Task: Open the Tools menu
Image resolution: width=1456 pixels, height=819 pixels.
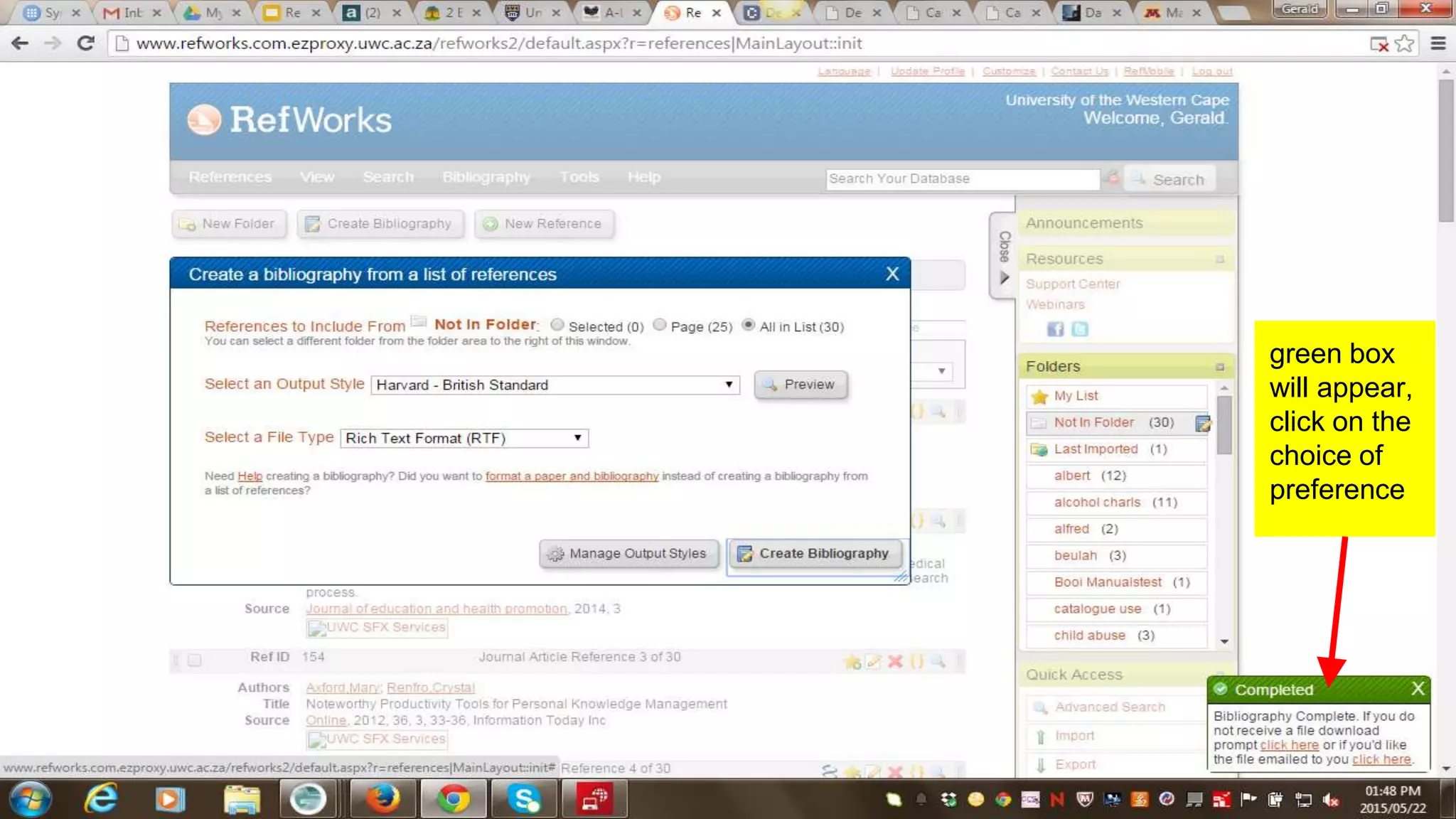Action: pyautogui.click(x=579, y=177)
